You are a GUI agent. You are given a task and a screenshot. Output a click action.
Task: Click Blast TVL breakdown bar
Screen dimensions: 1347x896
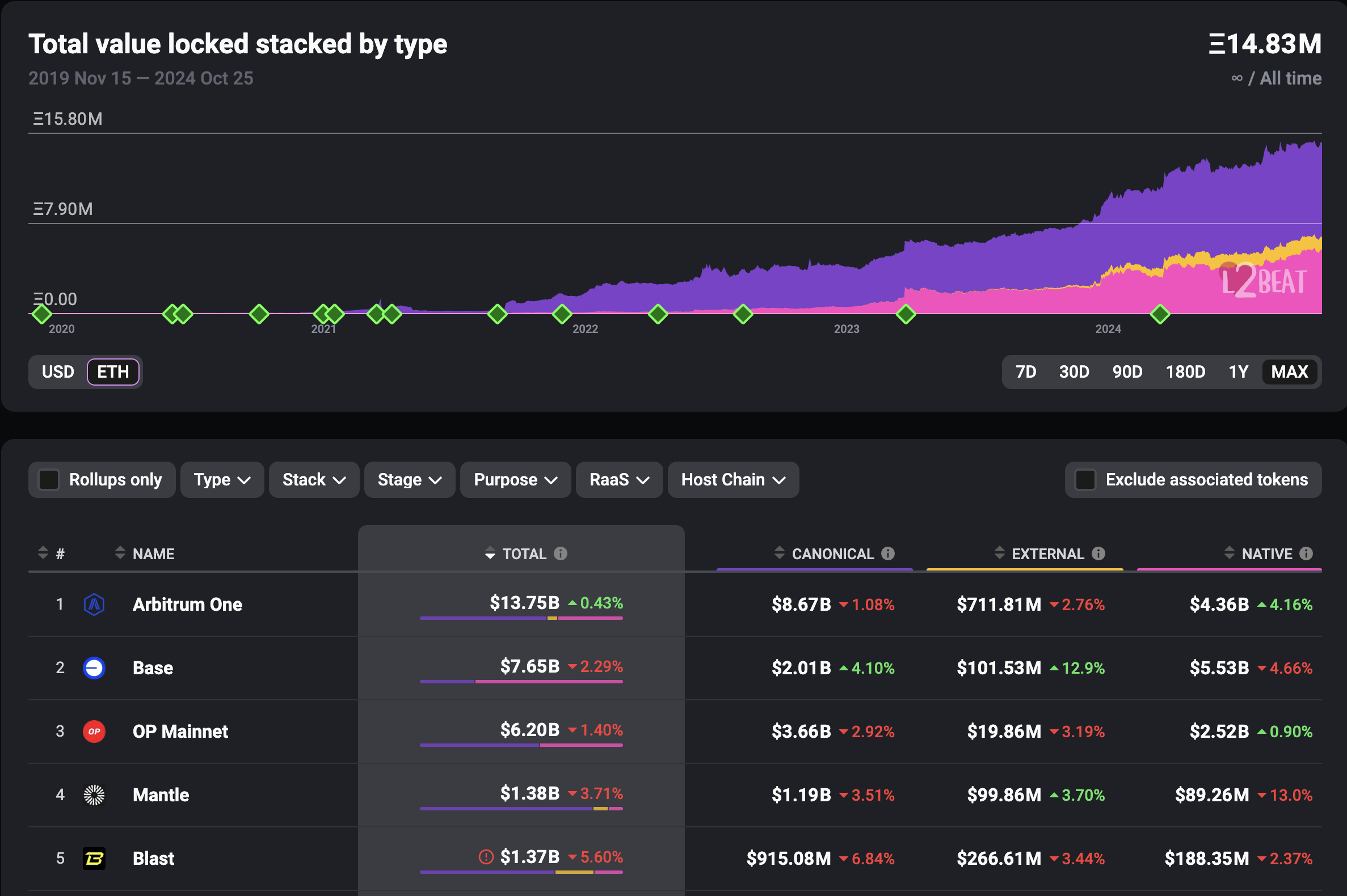pos(521,872)
